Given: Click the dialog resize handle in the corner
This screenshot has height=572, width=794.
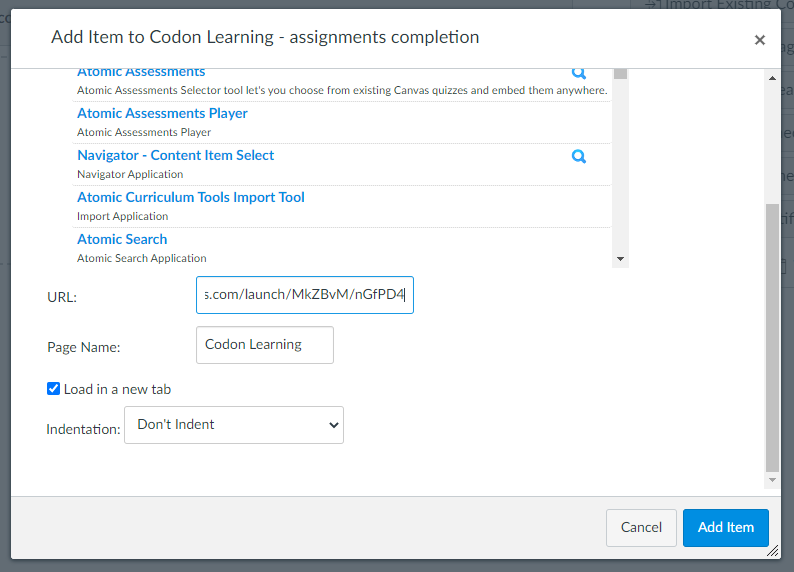Looking at the screenshot, I should 773,551.
